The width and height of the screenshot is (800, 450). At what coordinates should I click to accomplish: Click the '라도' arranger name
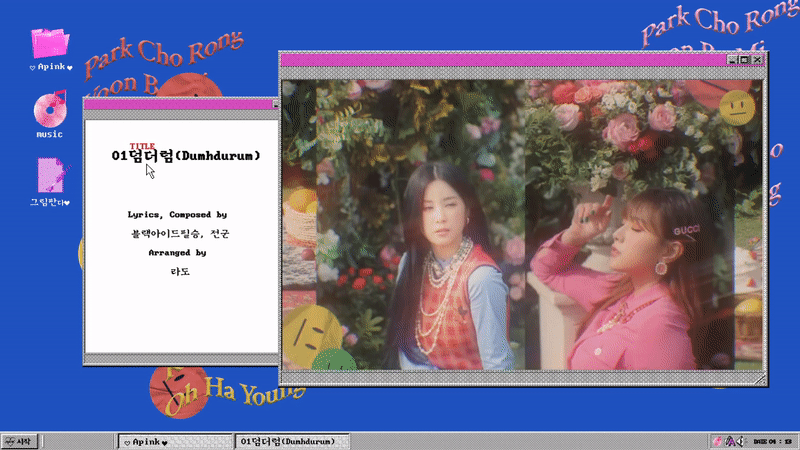click(180, 271)
